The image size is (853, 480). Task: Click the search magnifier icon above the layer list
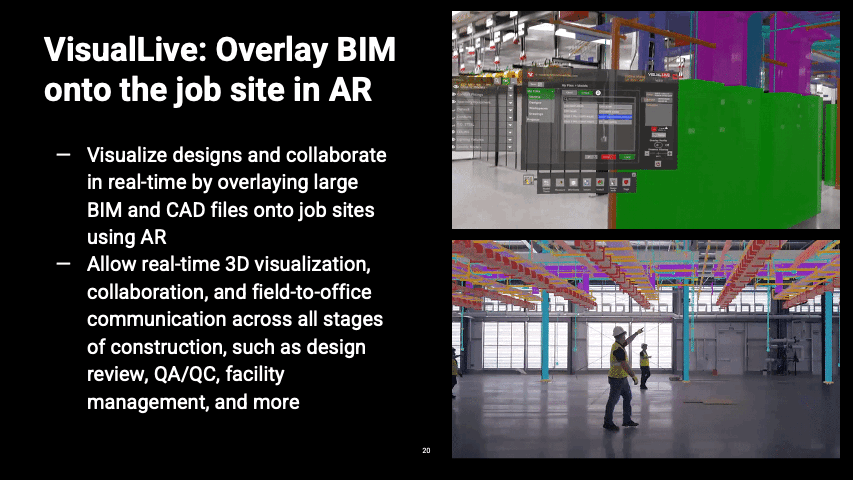(497, 81)
